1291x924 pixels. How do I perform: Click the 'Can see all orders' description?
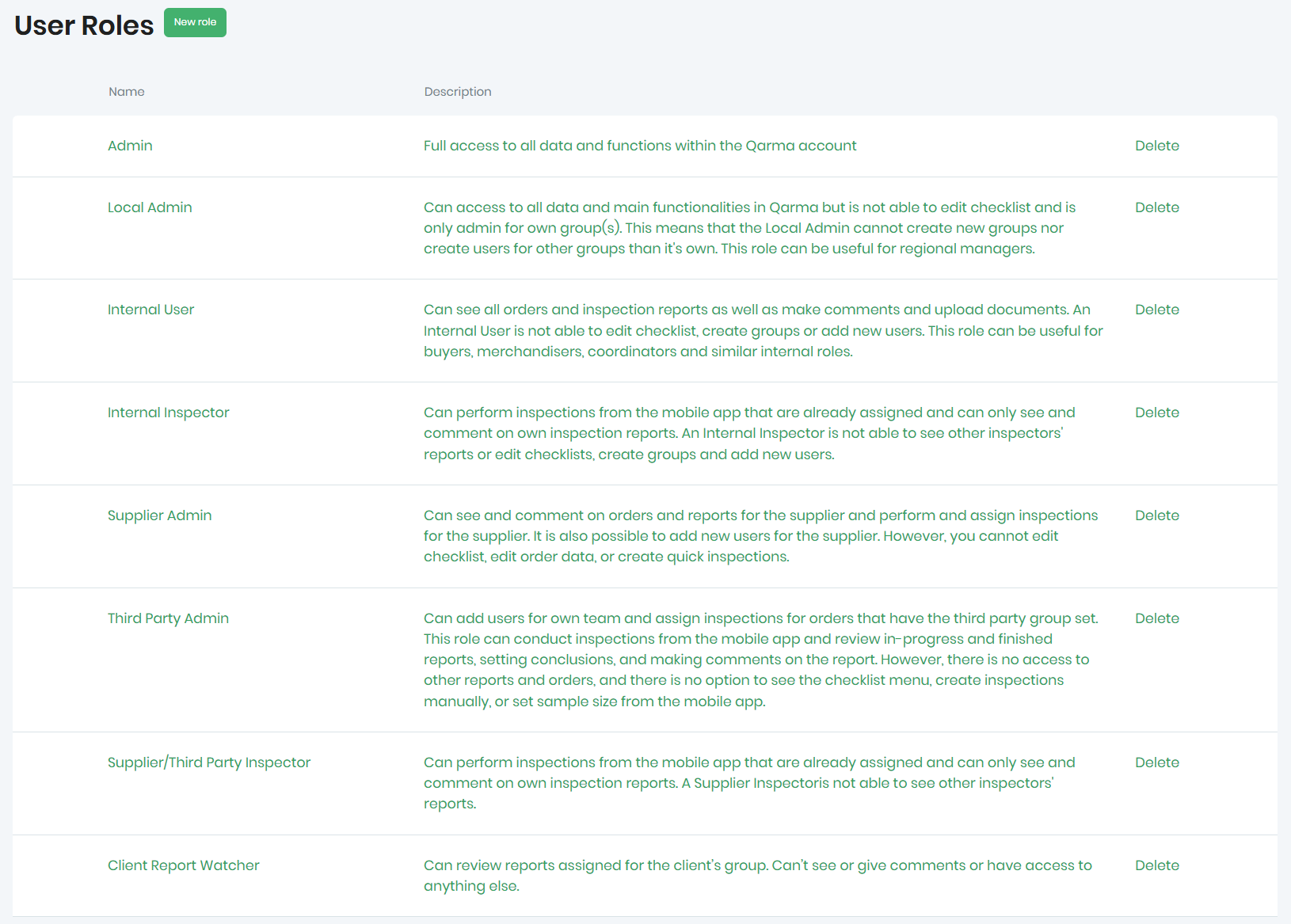(x=764, y=330)
